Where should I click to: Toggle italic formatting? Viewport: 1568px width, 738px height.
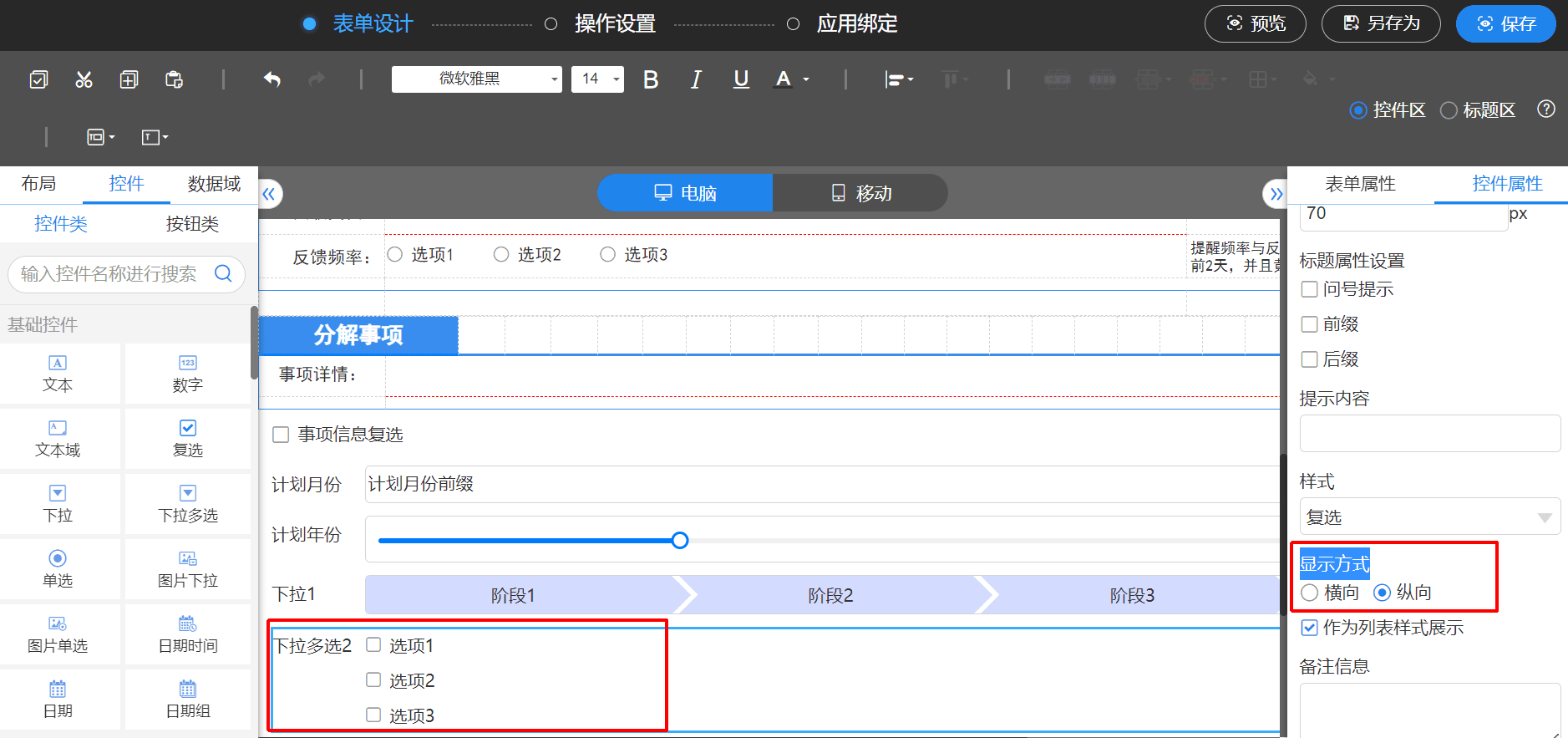point(696,79)
